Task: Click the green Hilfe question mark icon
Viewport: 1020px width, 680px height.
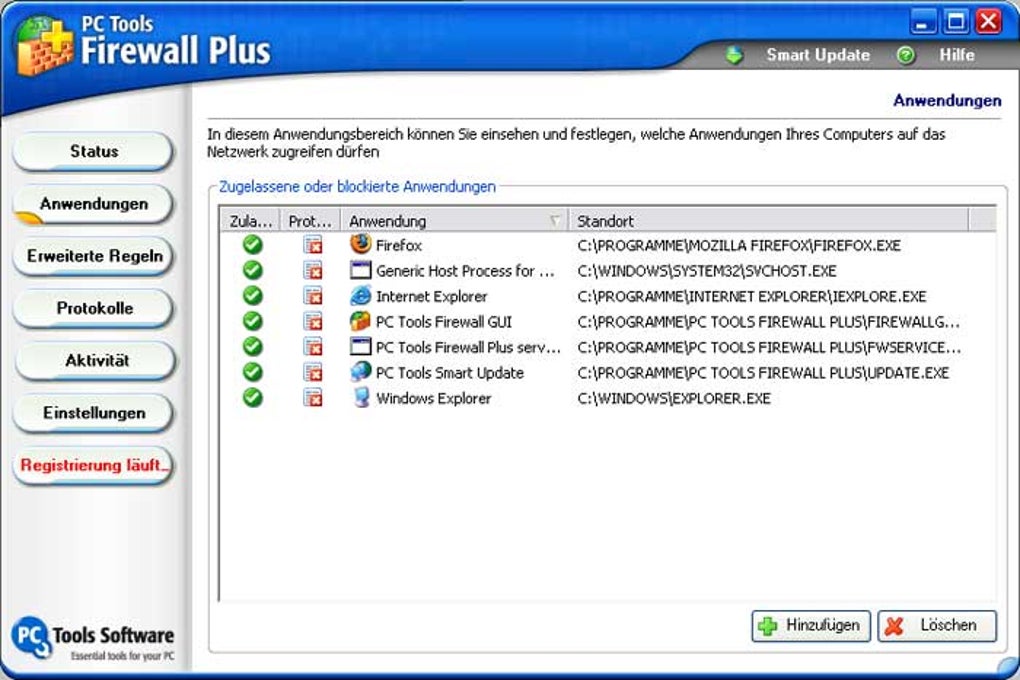Action: click(x=906, y=55)
